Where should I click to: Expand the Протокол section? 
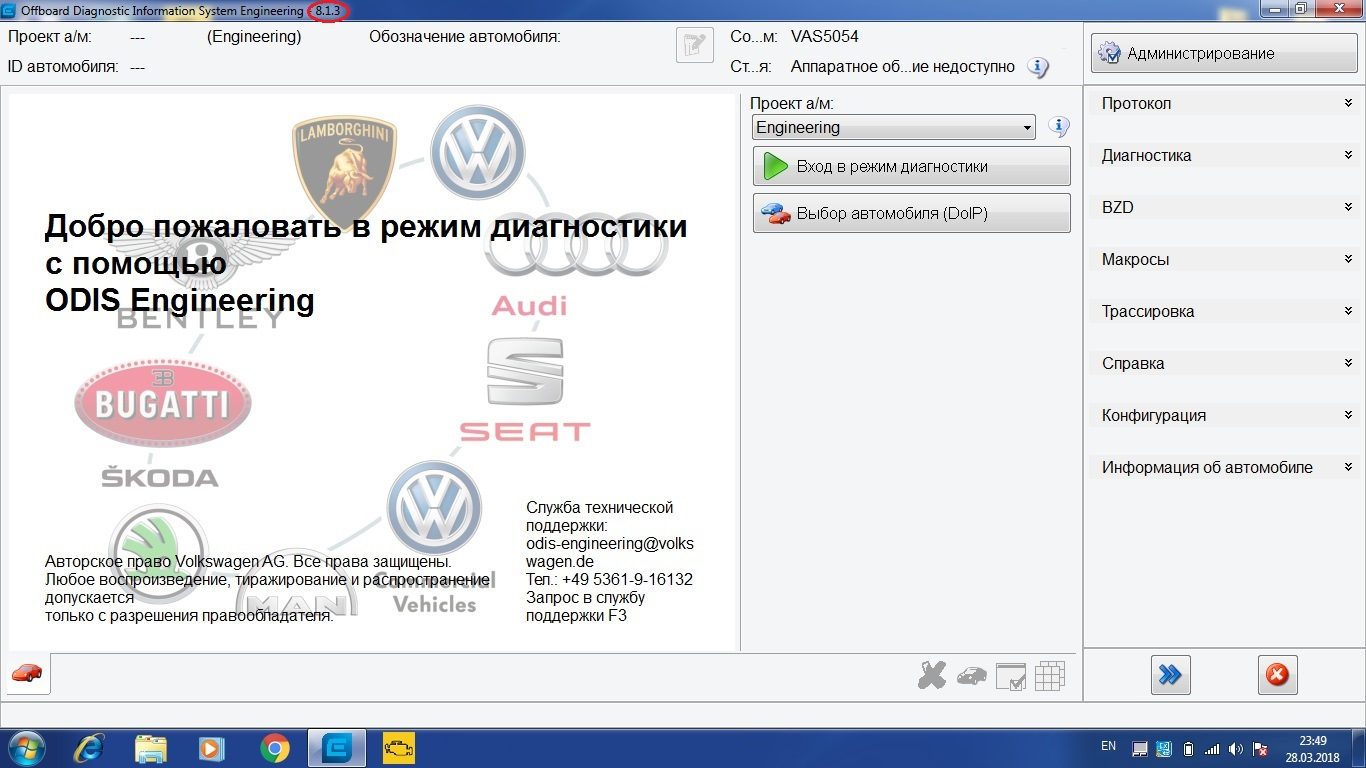(x=1224, y=103)
